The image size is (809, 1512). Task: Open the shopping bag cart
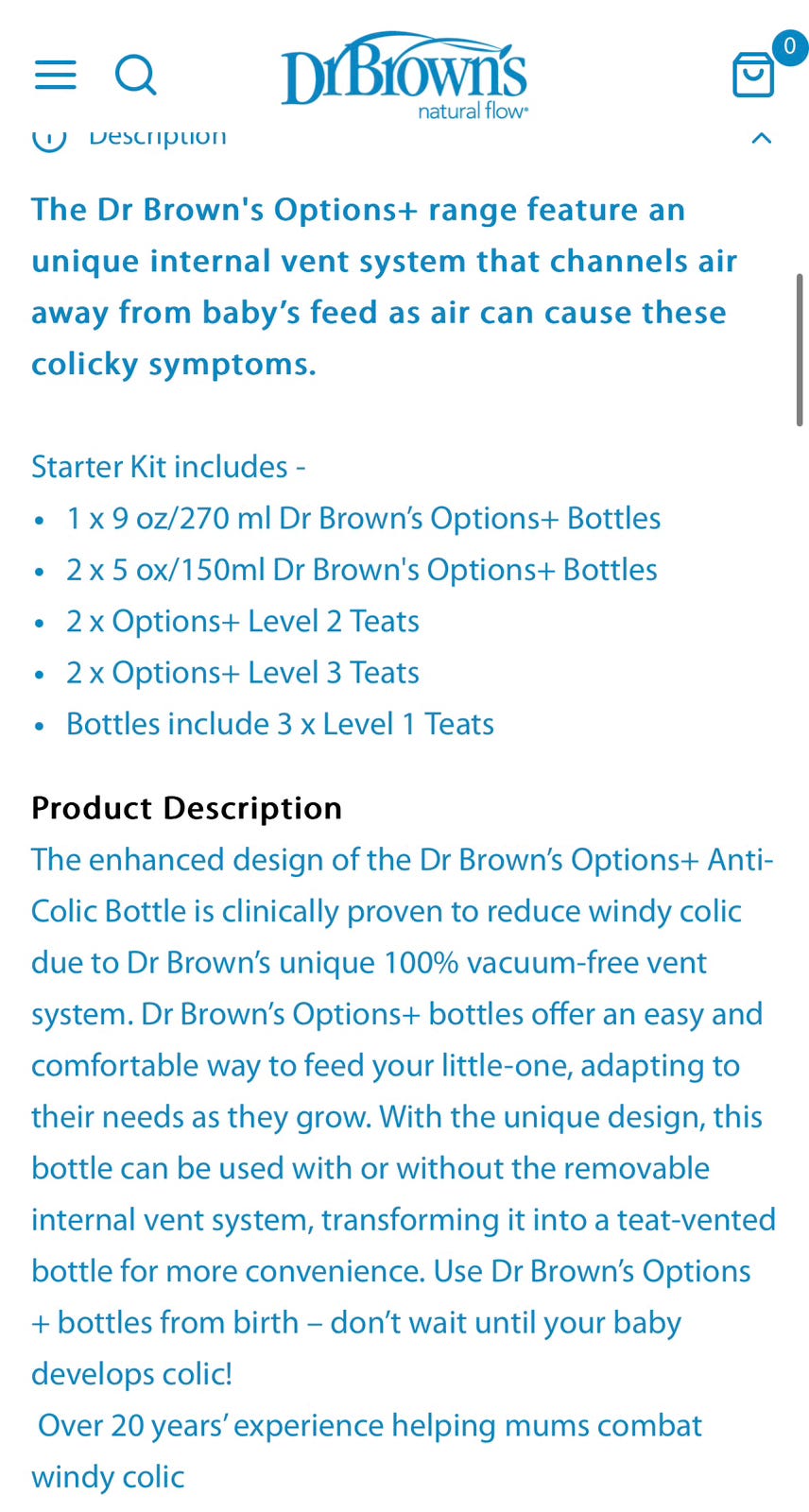click(x=753, y=76)
